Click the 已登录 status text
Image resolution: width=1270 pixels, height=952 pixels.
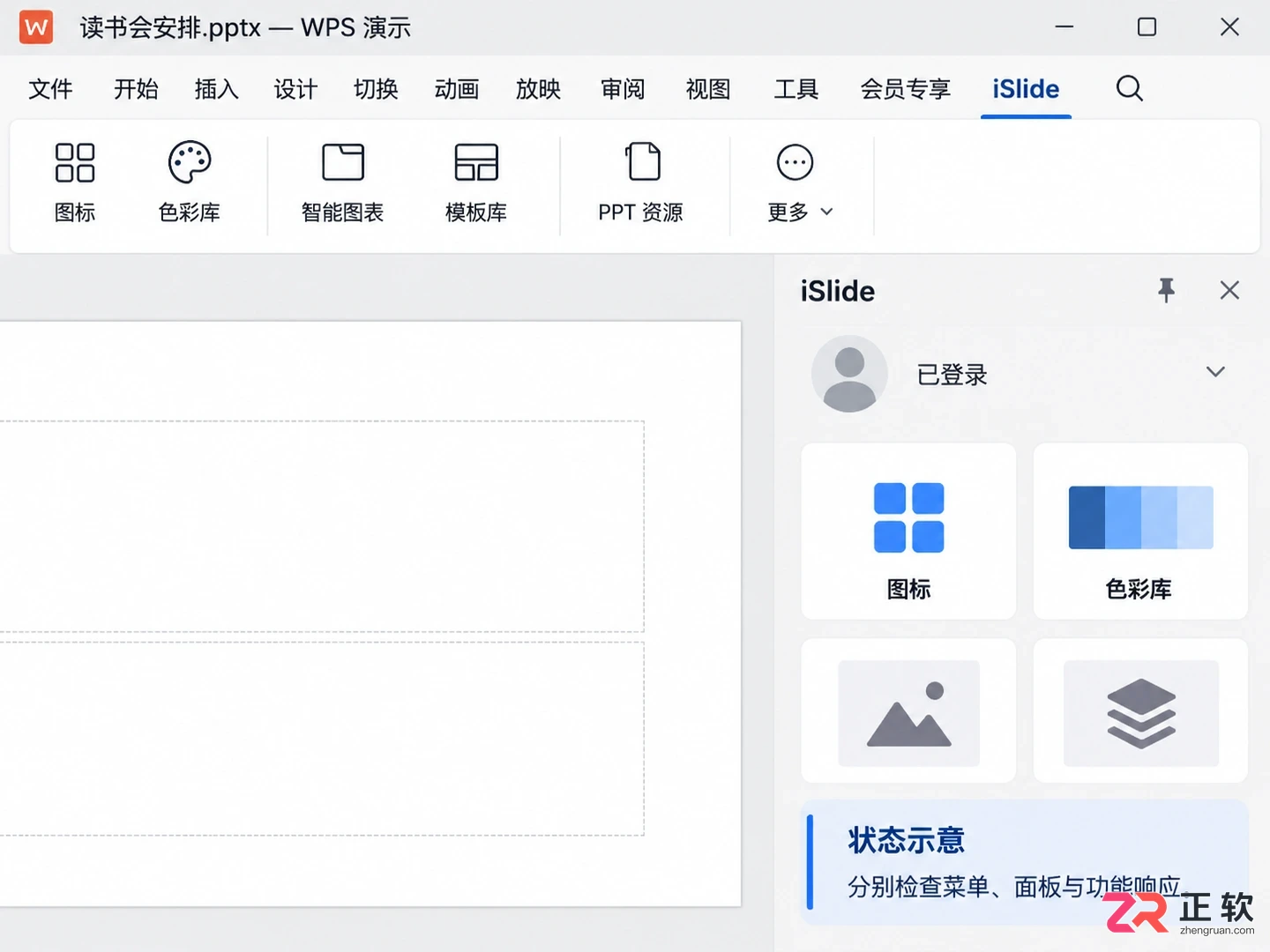(952, 375)
